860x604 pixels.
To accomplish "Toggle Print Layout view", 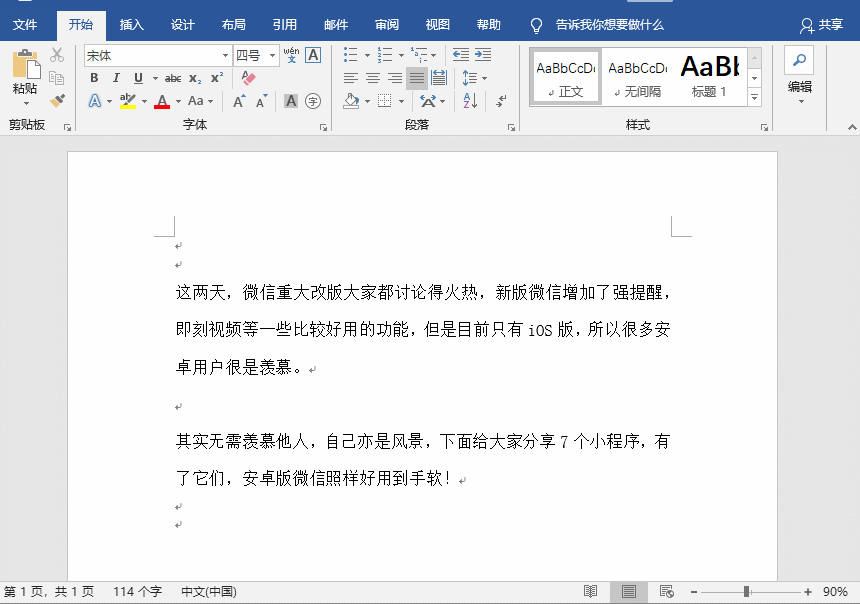I will (629, 591).
